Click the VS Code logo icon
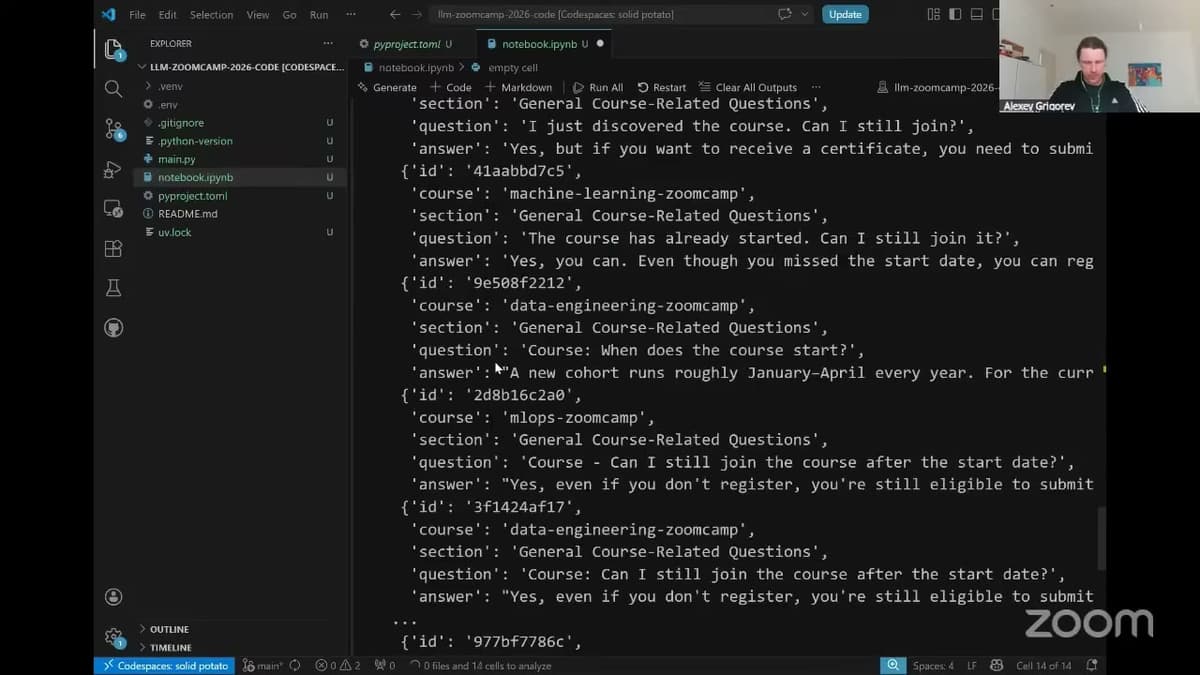 108,14
